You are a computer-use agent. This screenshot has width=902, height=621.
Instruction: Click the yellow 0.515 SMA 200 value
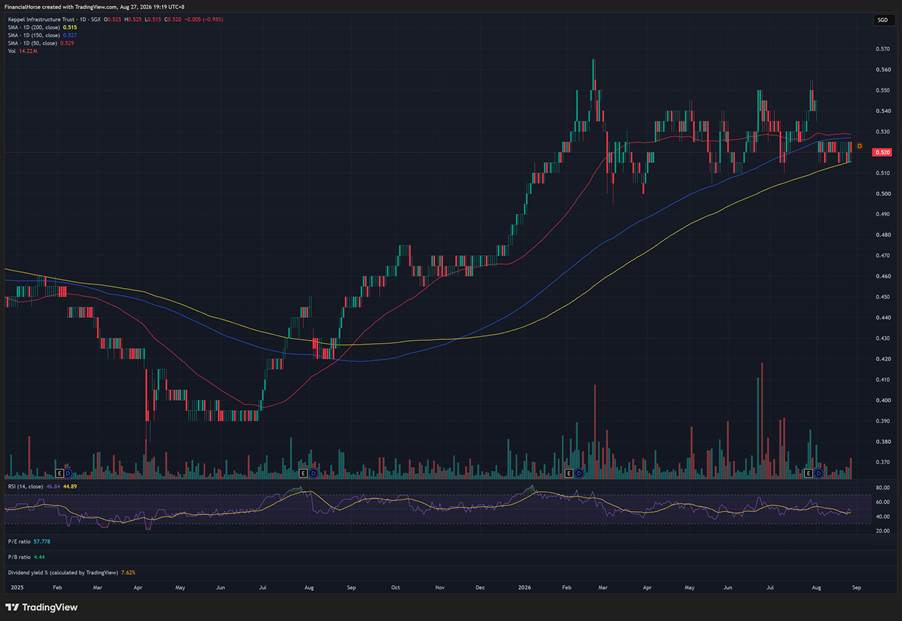[x=70, y=27]
